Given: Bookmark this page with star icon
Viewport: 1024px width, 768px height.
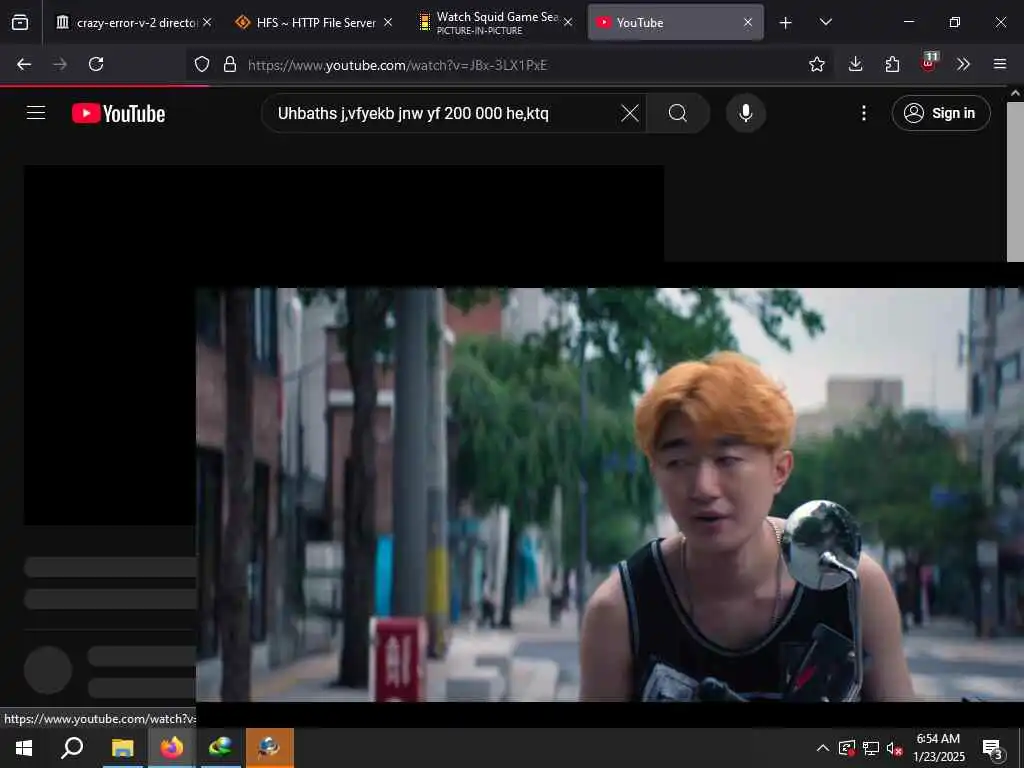Looking at the screenshot, I should coord(816,64).
